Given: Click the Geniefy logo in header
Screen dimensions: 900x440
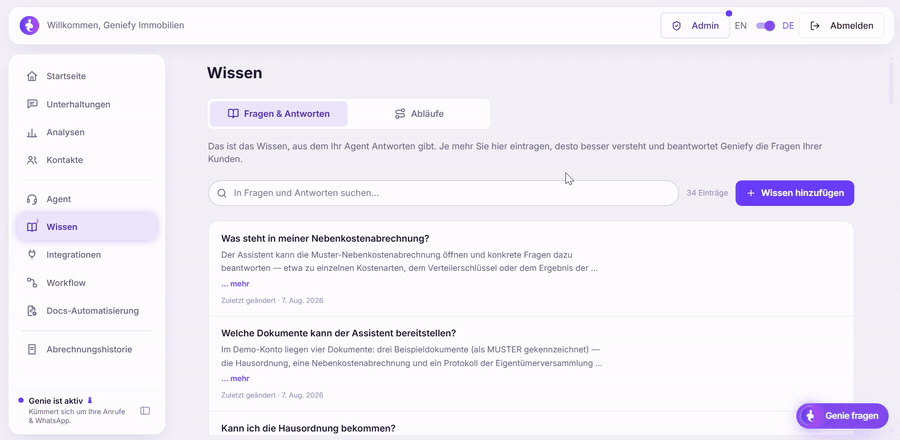Looking at the screenshot, I should point(29,25).
